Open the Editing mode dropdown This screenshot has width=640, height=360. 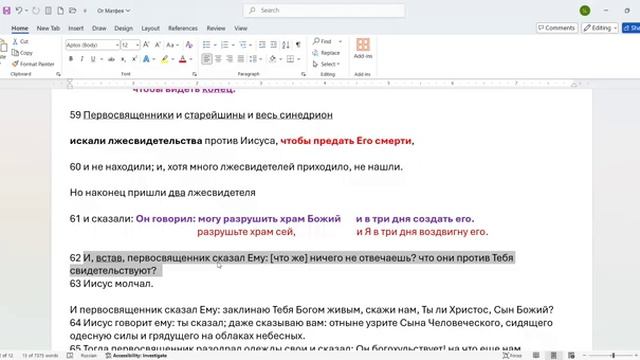click(x=600, y=28)
